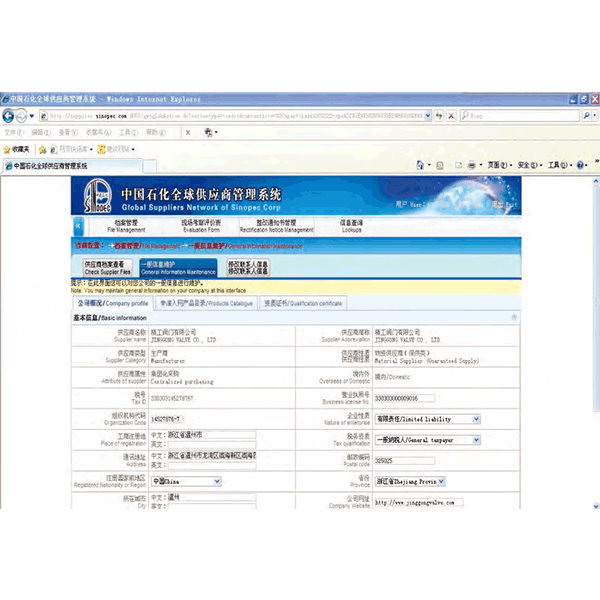Open a new blank browser tab
This screenshot has height=600, width=600.
click(150, 166)
